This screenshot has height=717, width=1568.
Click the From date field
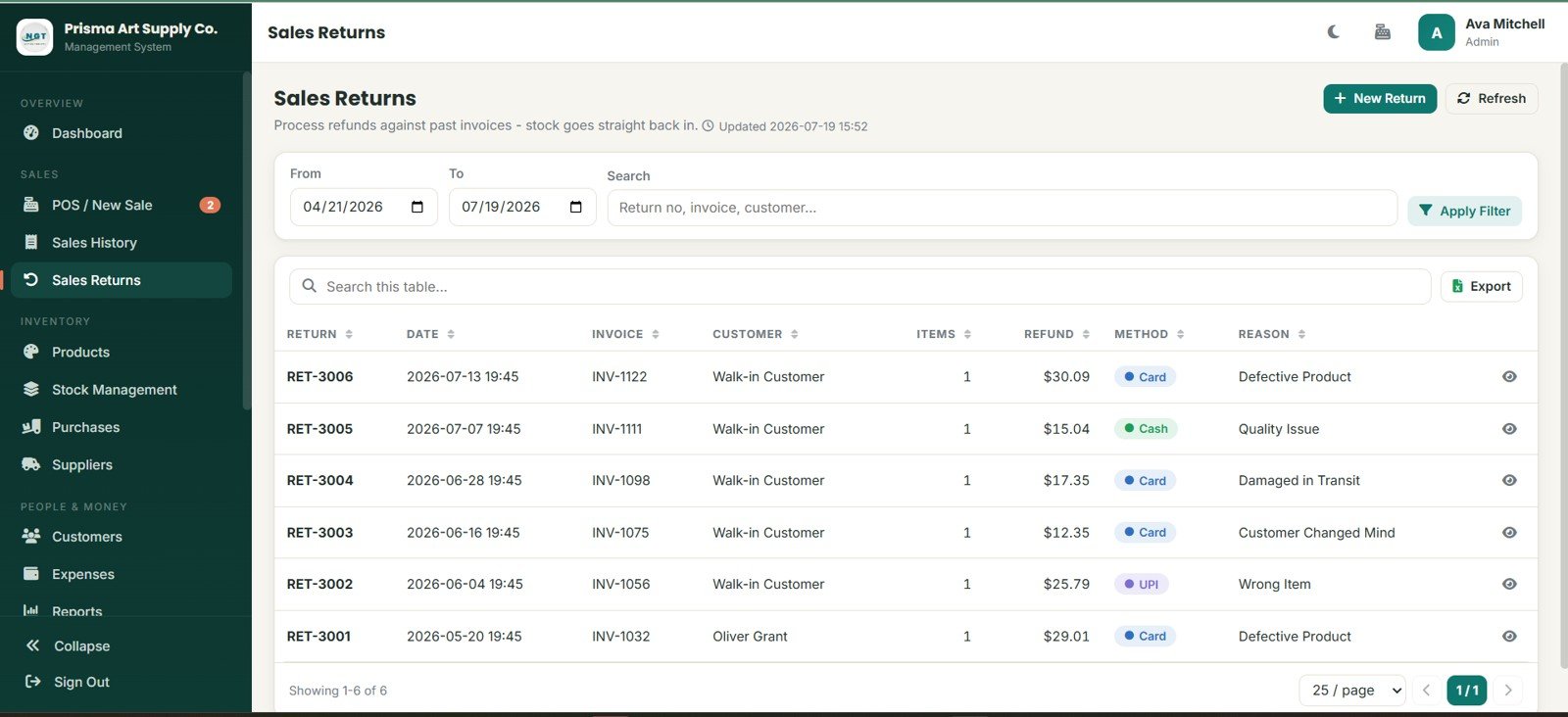pos(364,207)
